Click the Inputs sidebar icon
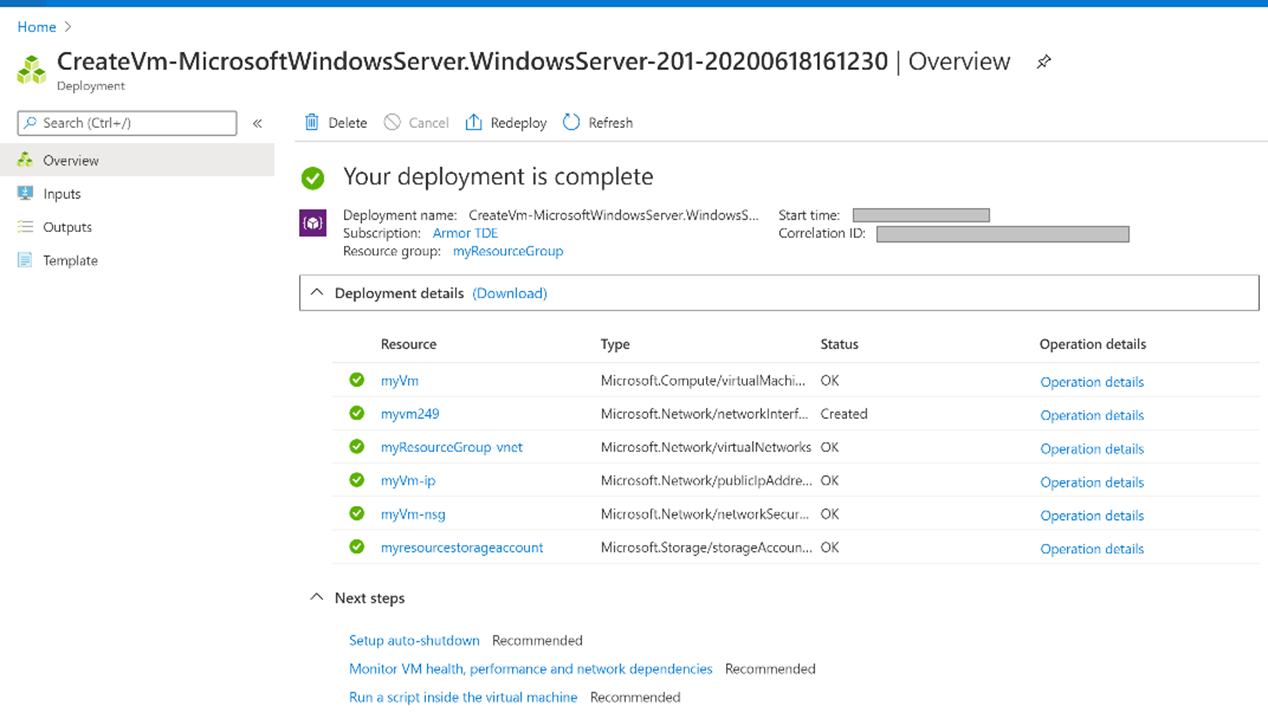The height and width of the screenshot is (712, 1268). click(x=25, y=193)
